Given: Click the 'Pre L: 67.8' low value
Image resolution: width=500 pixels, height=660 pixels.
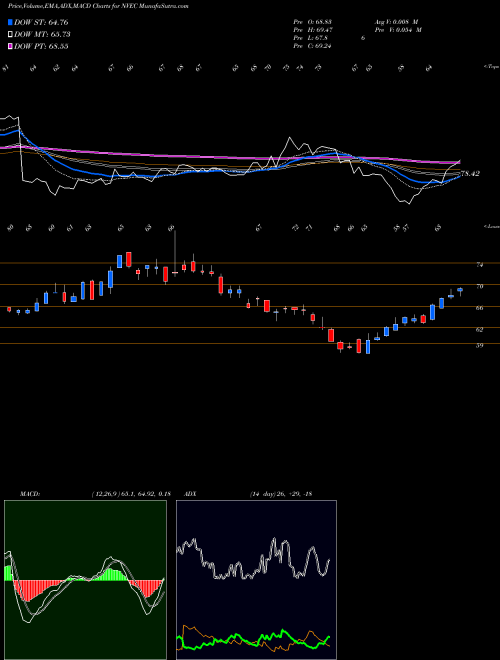Looking at the screenshot, I should point(311,38).
